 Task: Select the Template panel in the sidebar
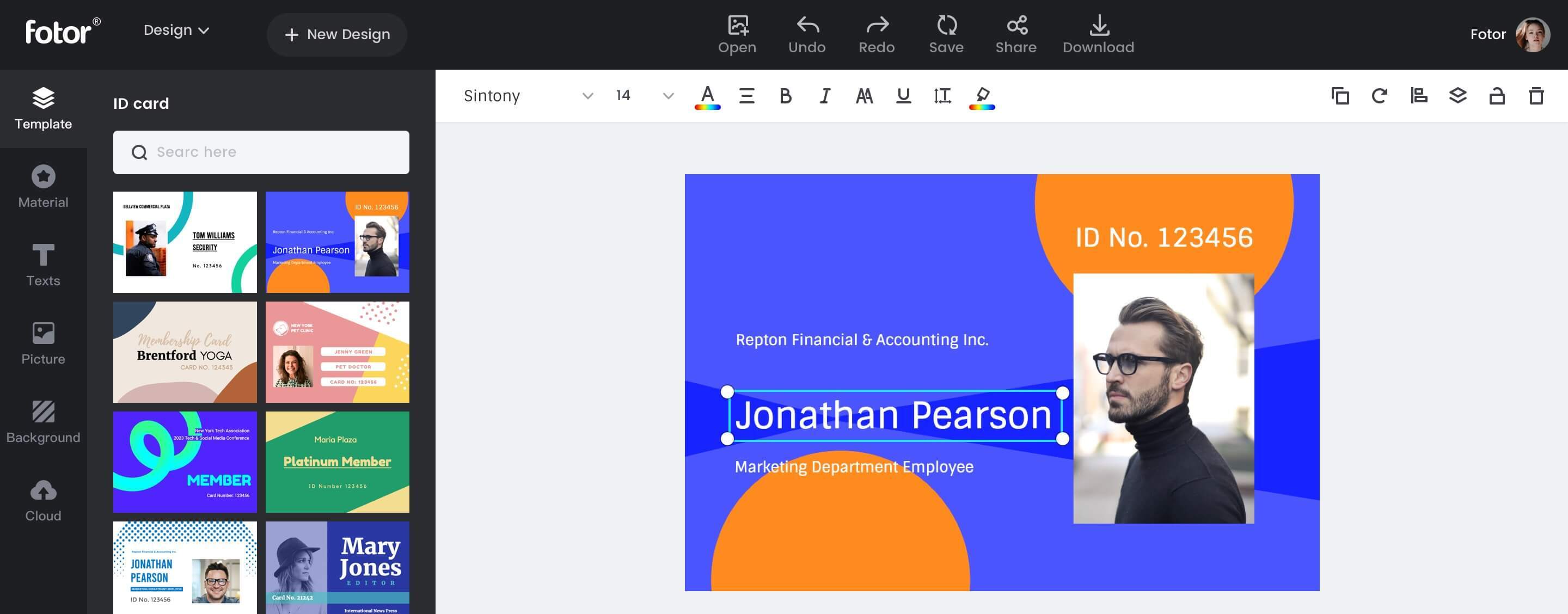42,109
